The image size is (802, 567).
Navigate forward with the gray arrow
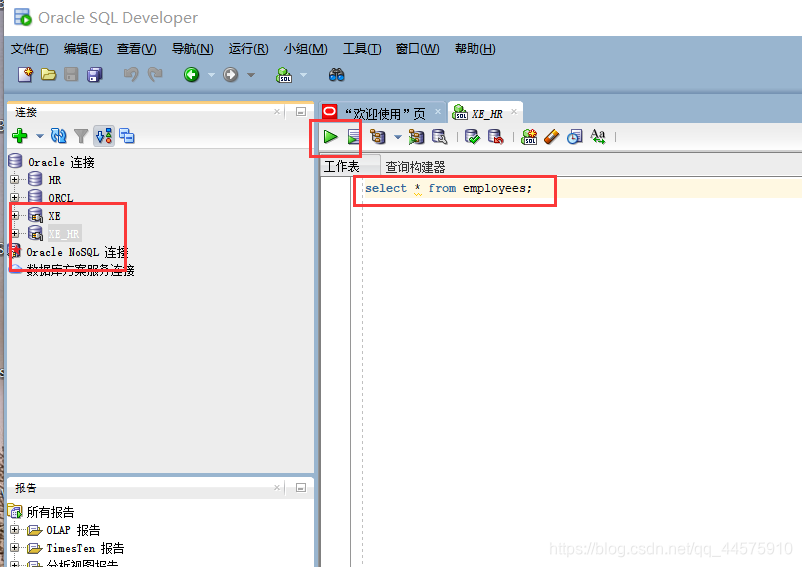tap(231, 75)
